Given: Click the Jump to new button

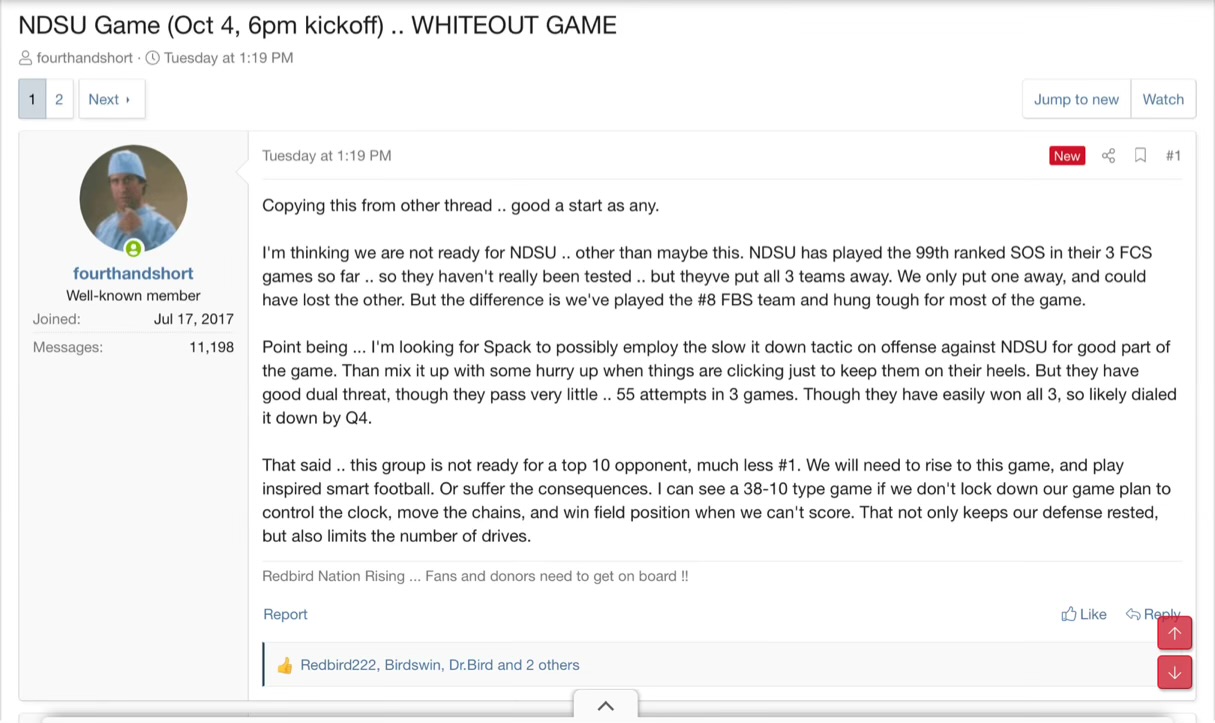Looking at the screenshot, I should pyautogui.click(x=1076, y=99).
